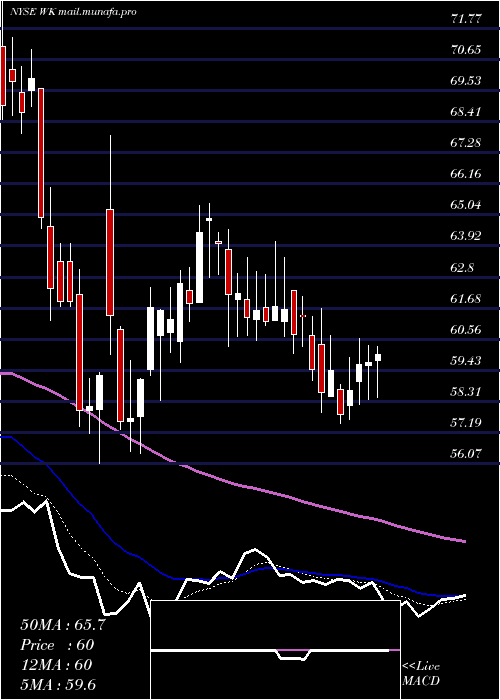
Task: Click the 57.19 price axis label
Action: coord(466,423)
